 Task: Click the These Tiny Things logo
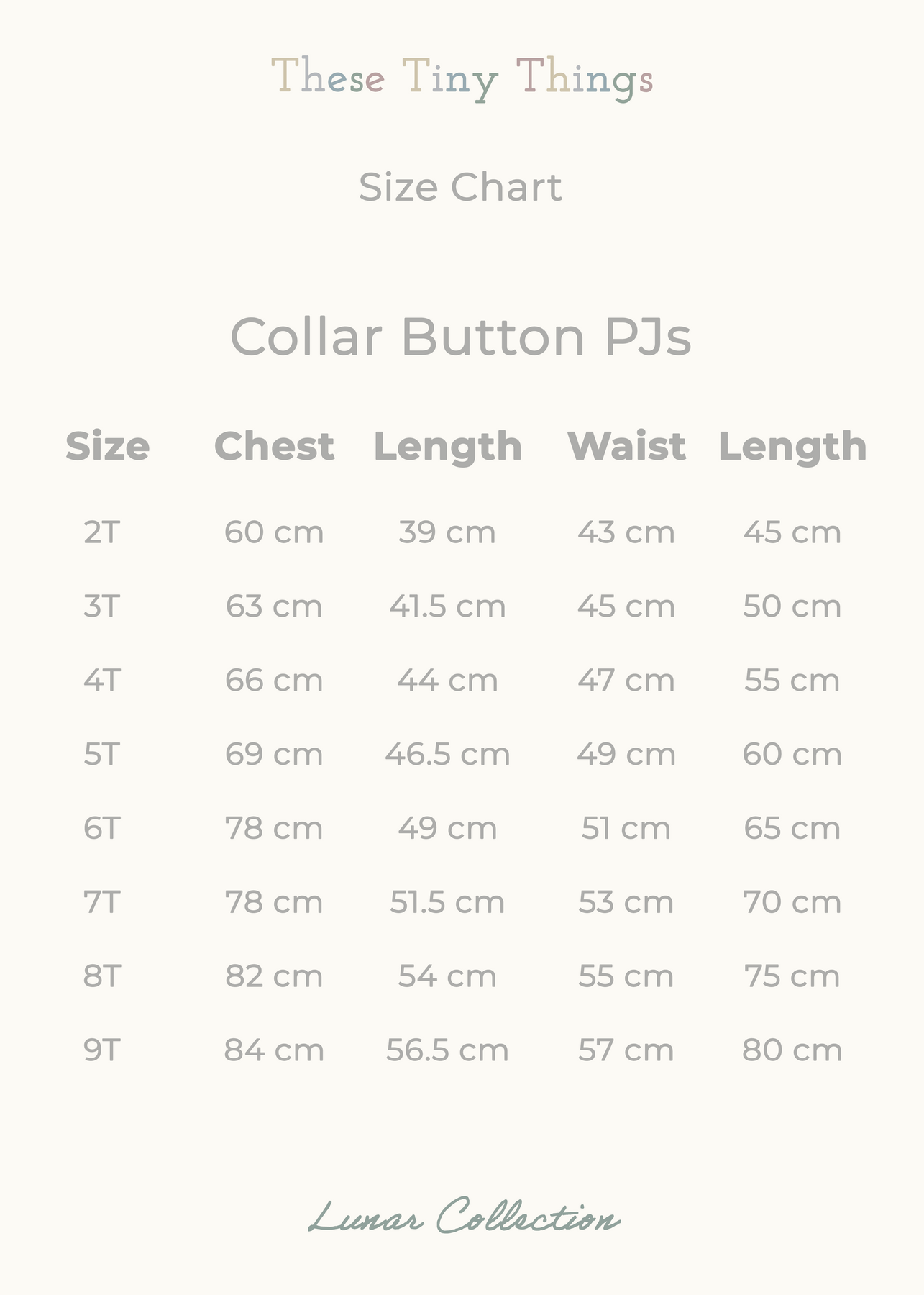tap(462, 79)
